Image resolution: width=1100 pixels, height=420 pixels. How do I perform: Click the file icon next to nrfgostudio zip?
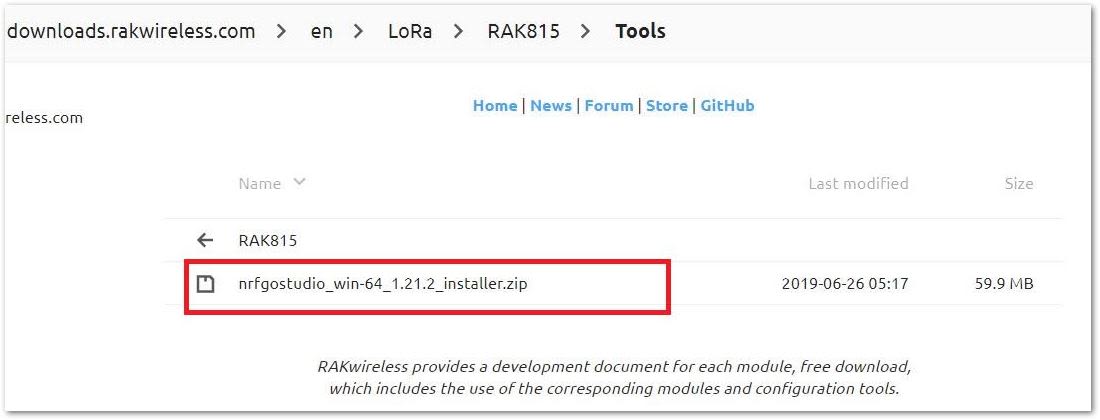tap(204, 284)
